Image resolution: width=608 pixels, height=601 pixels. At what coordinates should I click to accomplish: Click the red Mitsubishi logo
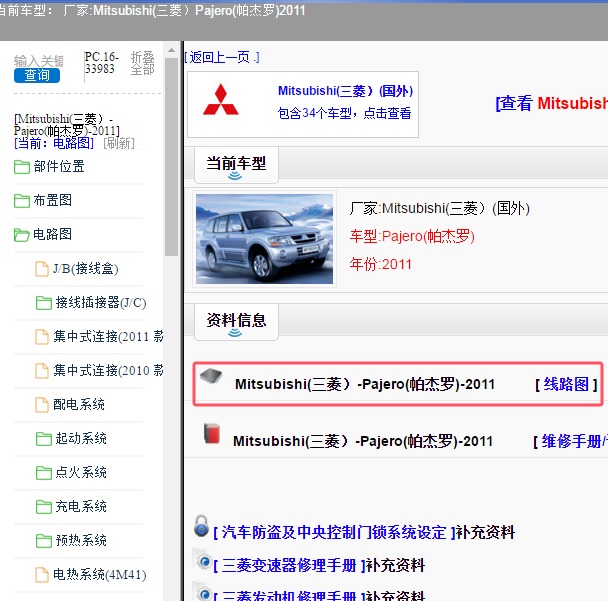221,100
